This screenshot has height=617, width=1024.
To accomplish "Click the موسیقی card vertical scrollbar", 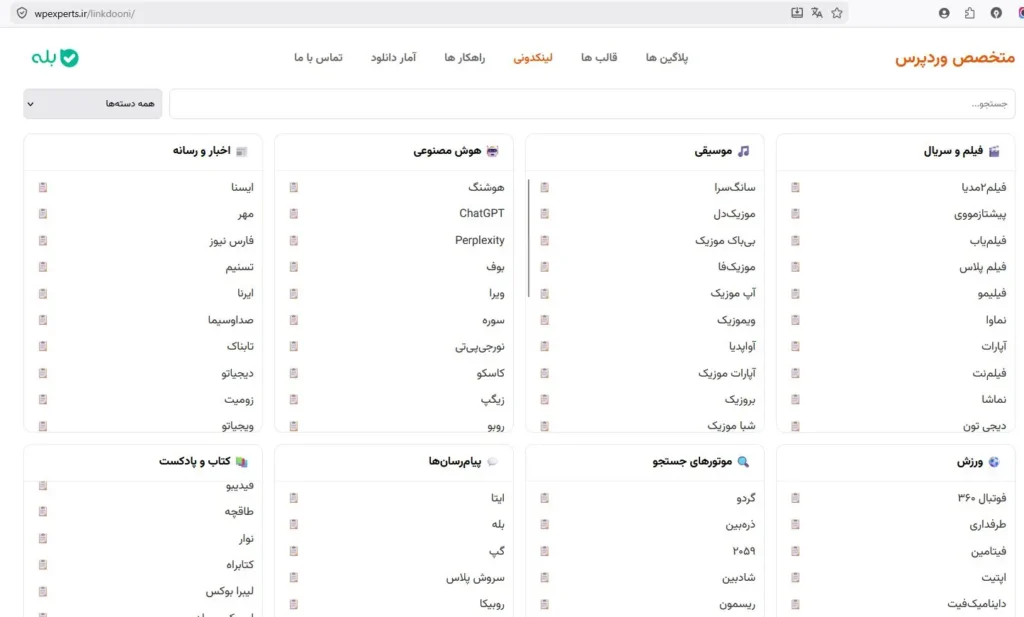I will point(528,238).
